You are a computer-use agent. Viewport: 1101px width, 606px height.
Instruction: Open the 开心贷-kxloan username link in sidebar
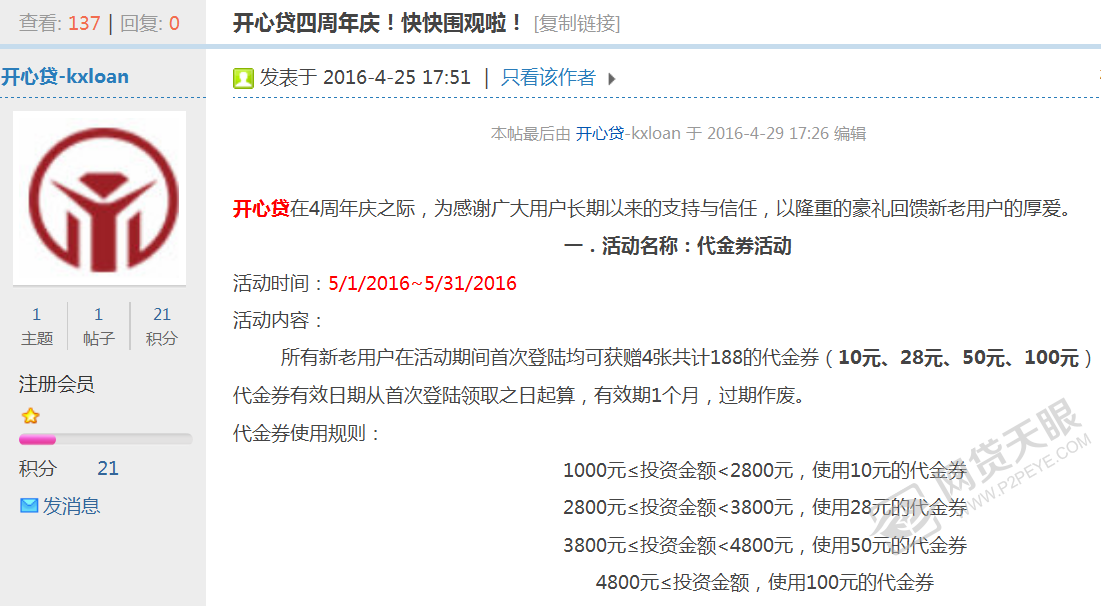[65, 77]
